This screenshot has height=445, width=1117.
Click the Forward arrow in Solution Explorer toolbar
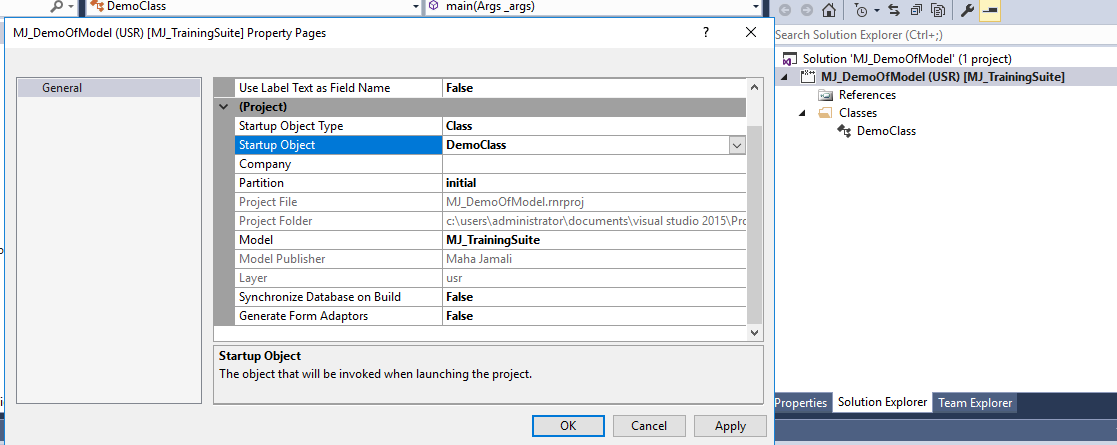pyautogui.click(x=806, y=10)
